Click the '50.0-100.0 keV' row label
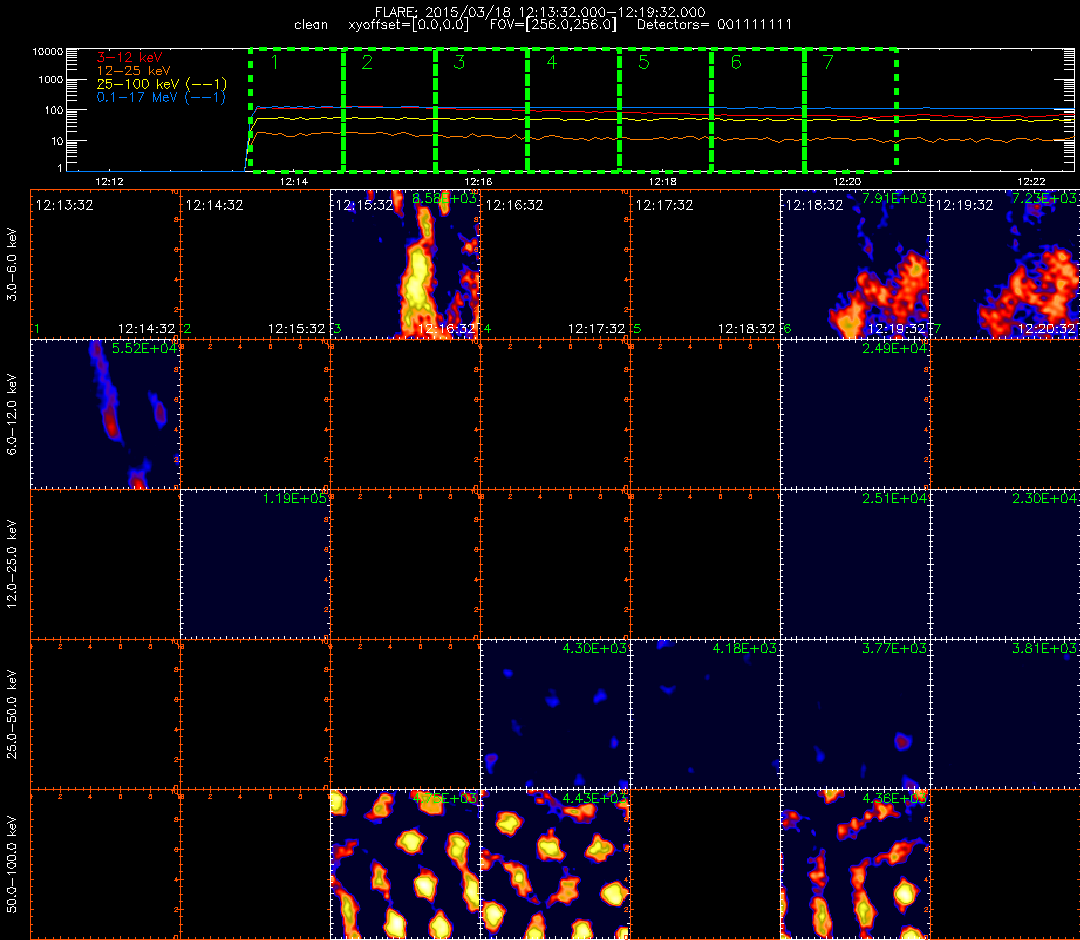The height and width of the screenshot is (940, 1080). 12,864
